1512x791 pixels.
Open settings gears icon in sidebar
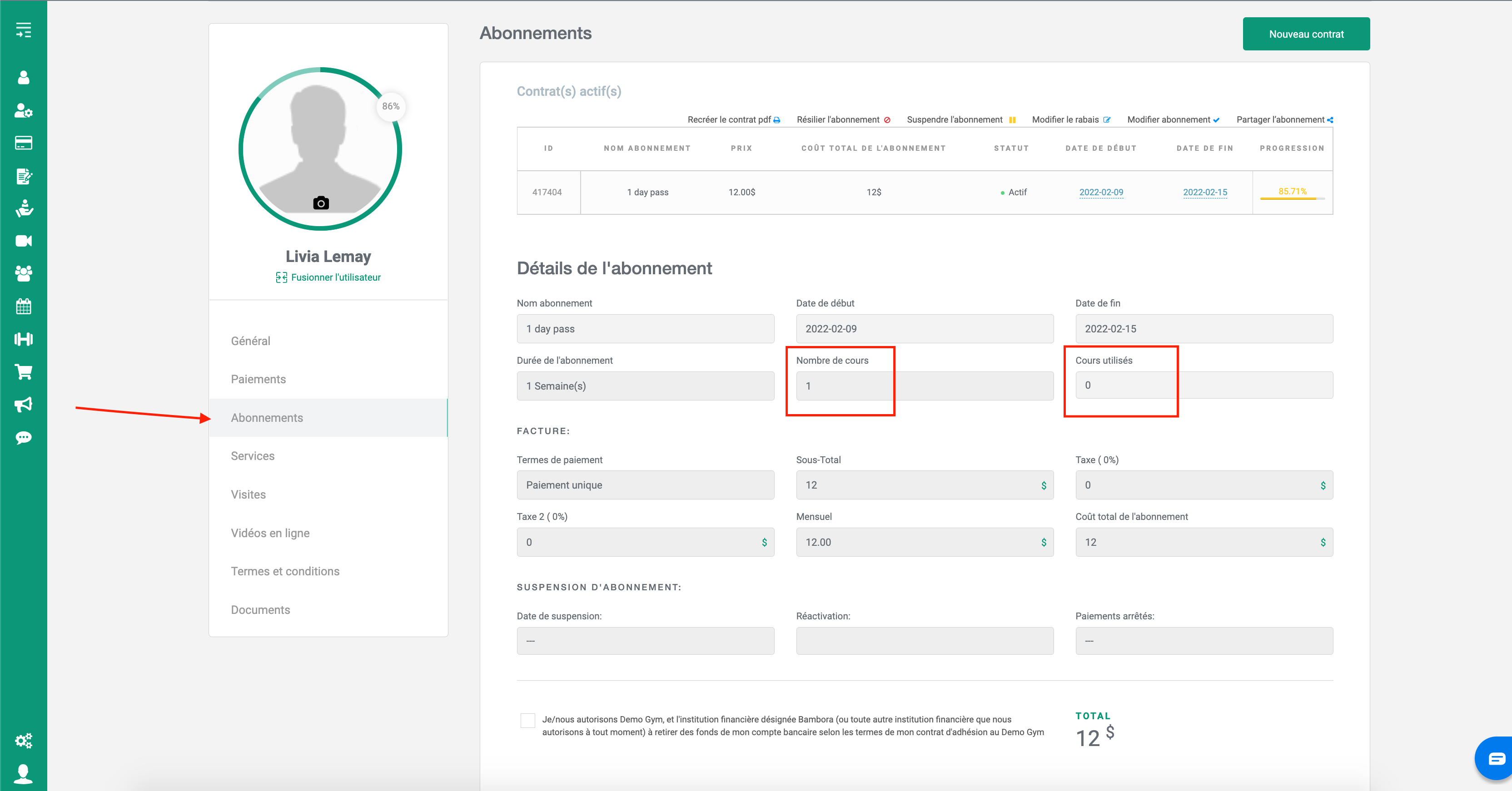click(24, 741)
